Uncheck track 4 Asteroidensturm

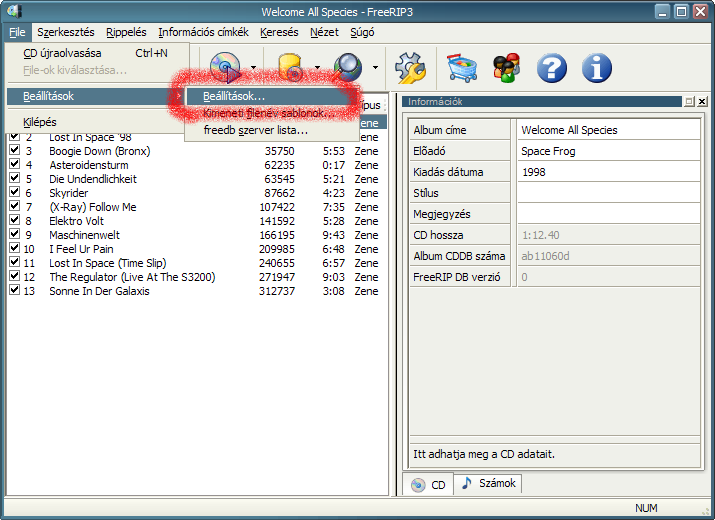(x=15, y=164)
